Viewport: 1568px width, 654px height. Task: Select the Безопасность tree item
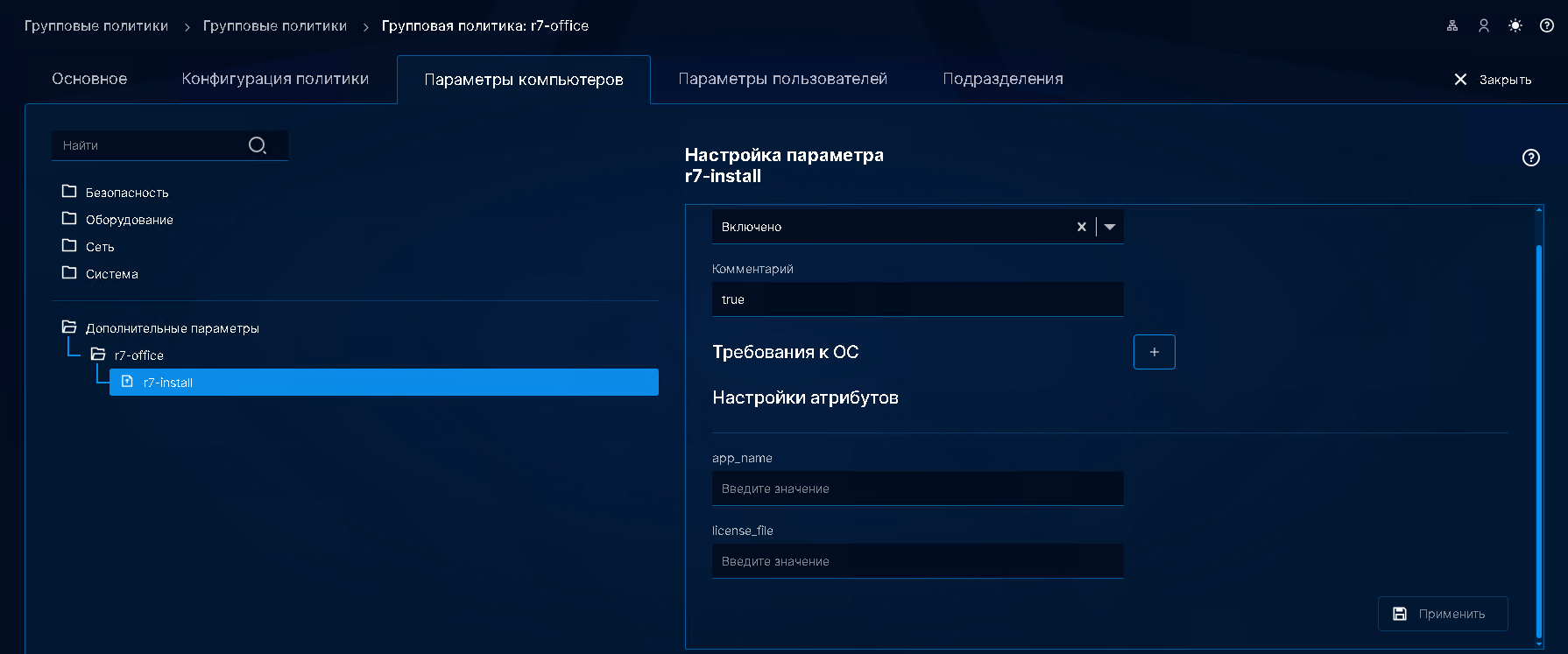[127, 193]
